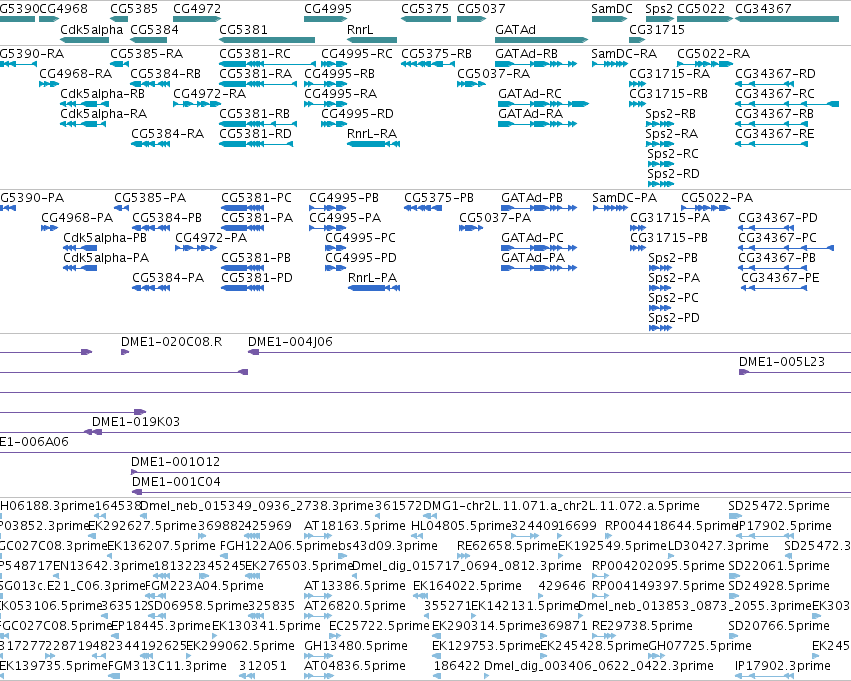Click the AT18163.5prime EST
This screenshot has width=851, height=681.
(x=319, y=536)
